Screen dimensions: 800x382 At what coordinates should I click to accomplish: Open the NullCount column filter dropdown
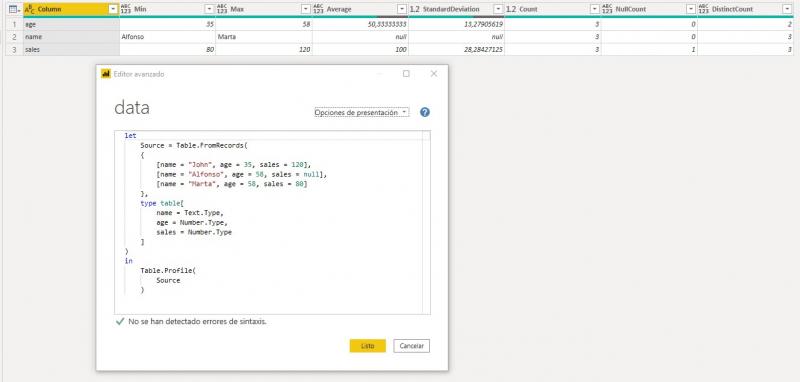tap(691, 9)
